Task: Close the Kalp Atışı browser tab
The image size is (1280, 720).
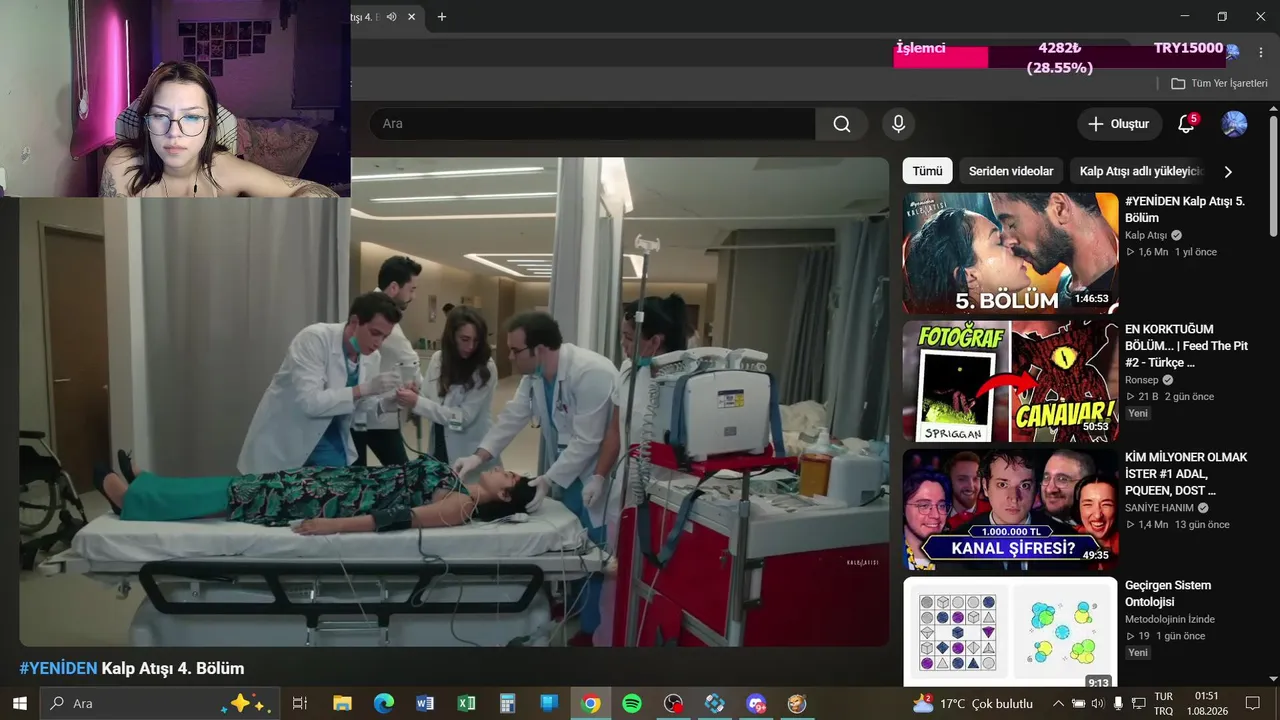Action: pyautogui.click(x=411, y=17)
